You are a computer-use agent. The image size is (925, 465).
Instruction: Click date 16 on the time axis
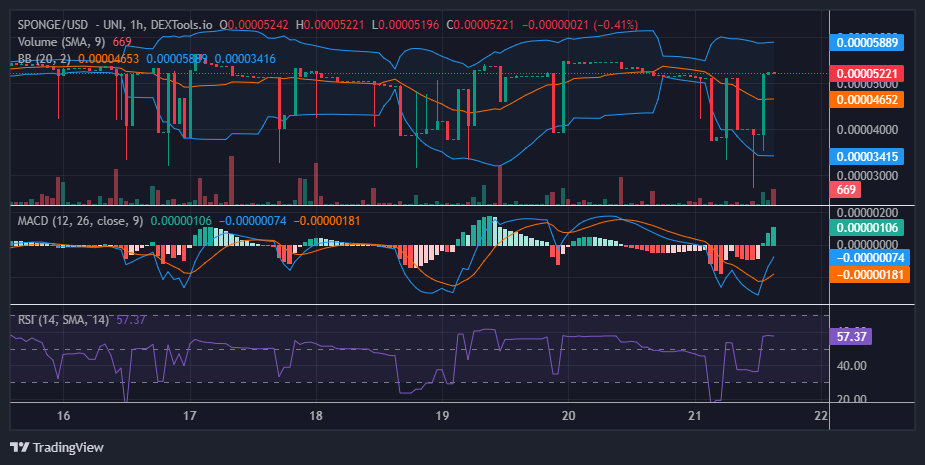pyautogui.click(x=63, y=415)
